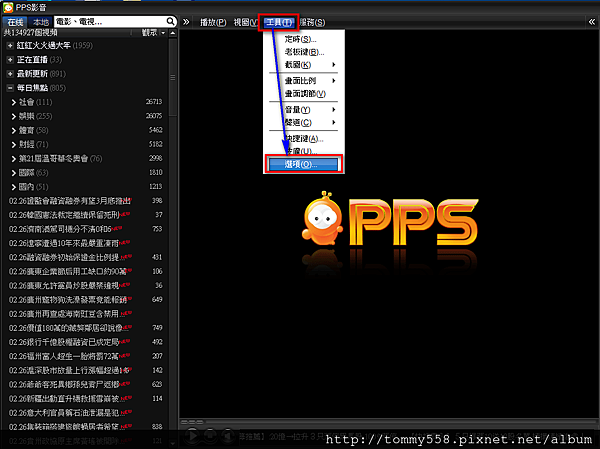Expand the 社會 (111) subcategory
This screenshot has width=600, height=449.
pos(14,102)
